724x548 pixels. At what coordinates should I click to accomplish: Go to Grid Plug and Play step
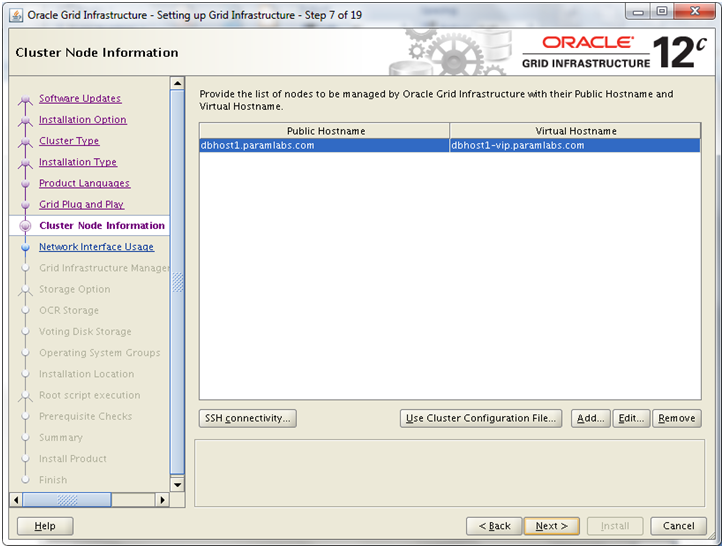click(x=81, y=204)
